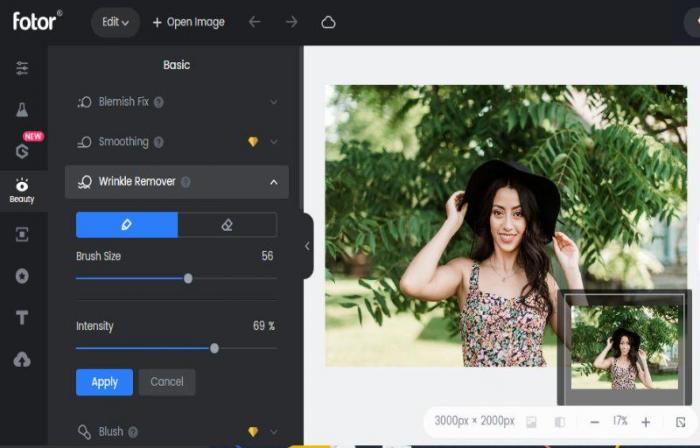Show help for Blemish Fix
The image size is (700, 448).
point(158,102)
